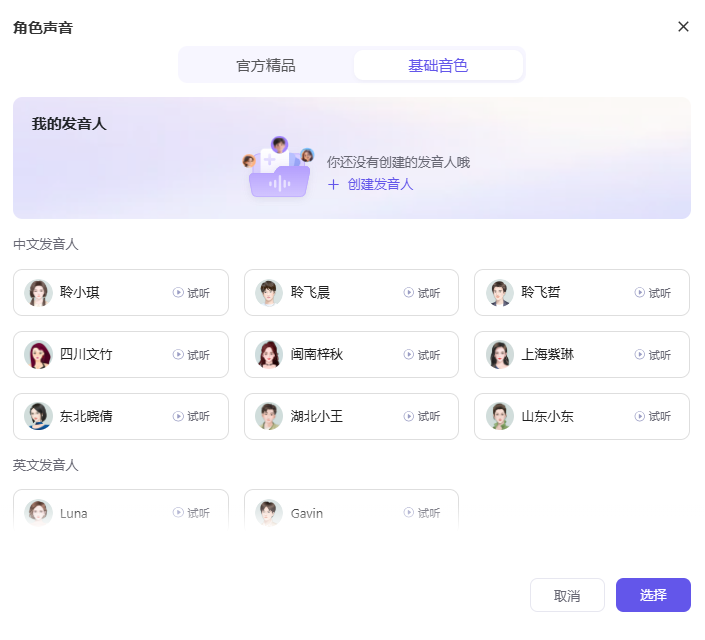
Task: Play preview for 聆飞哲 voice
Action: [x=653, y=293]
